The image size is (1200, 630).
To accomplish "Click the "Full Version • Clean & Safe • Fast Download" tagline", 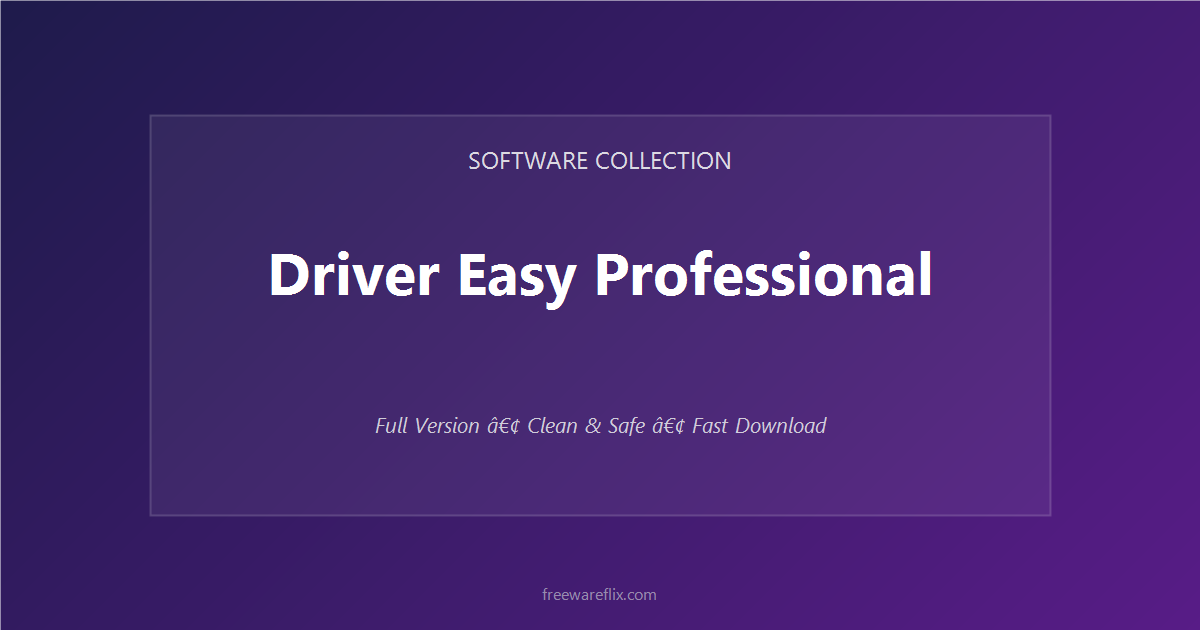I will [x=600, y=426].
